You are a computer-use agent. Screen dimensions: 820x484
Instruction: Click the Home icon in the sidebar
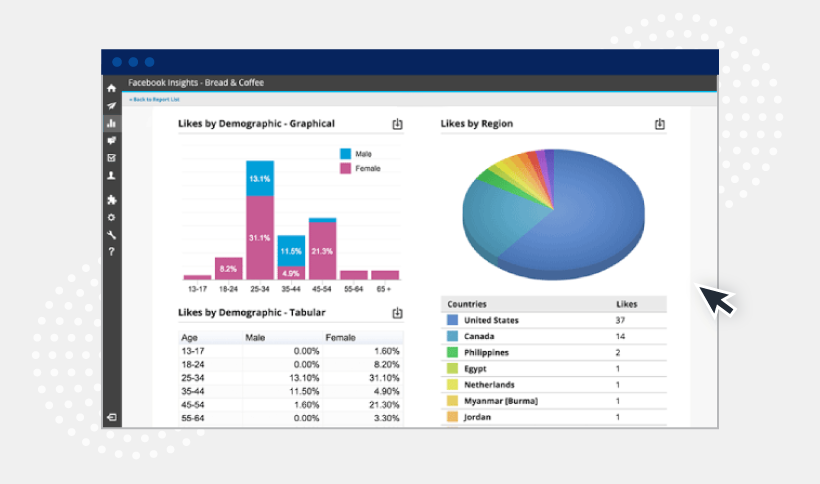pyautogui.click(x=111, y=89)
